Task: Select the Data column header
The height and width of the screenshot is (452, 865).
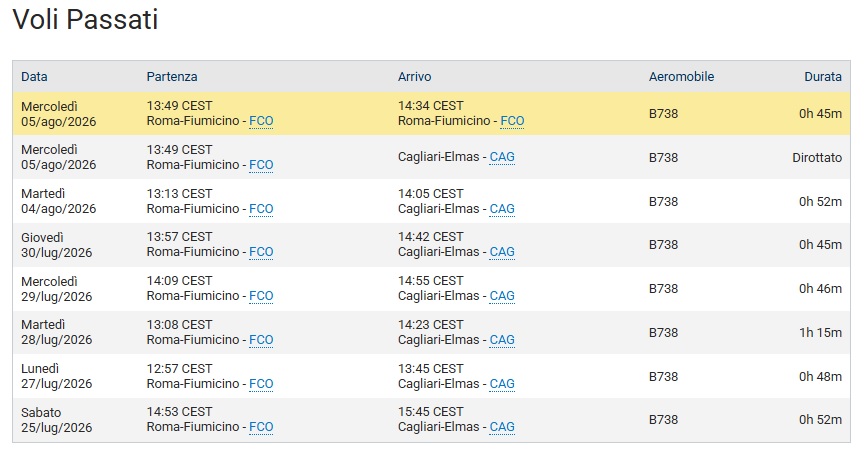Action: click(34, 77)
